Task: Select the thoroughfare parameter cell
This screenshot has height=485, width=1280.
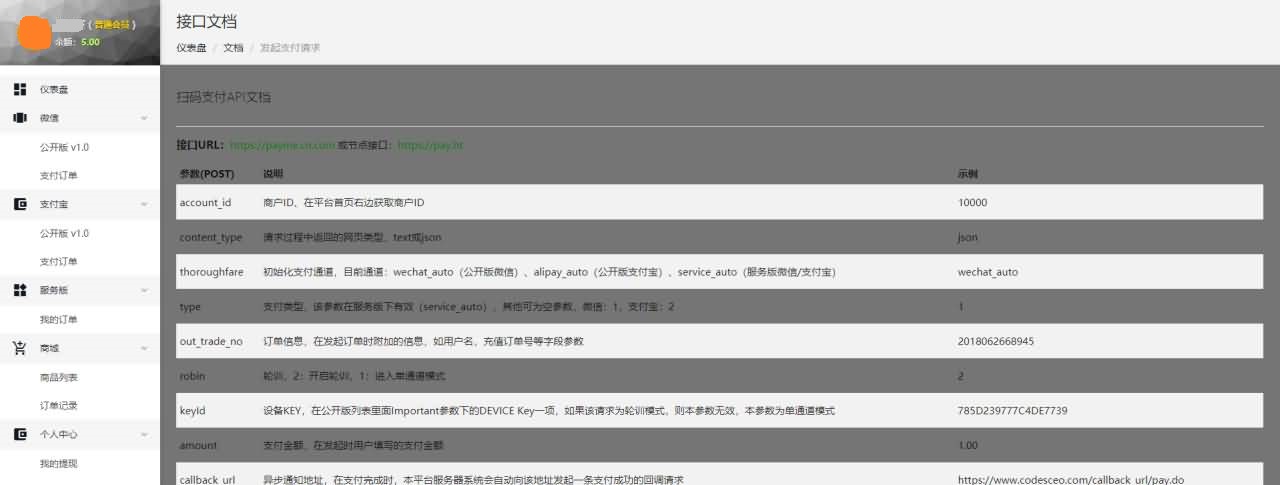Action: pyautogui.click(x=211, y=272)
